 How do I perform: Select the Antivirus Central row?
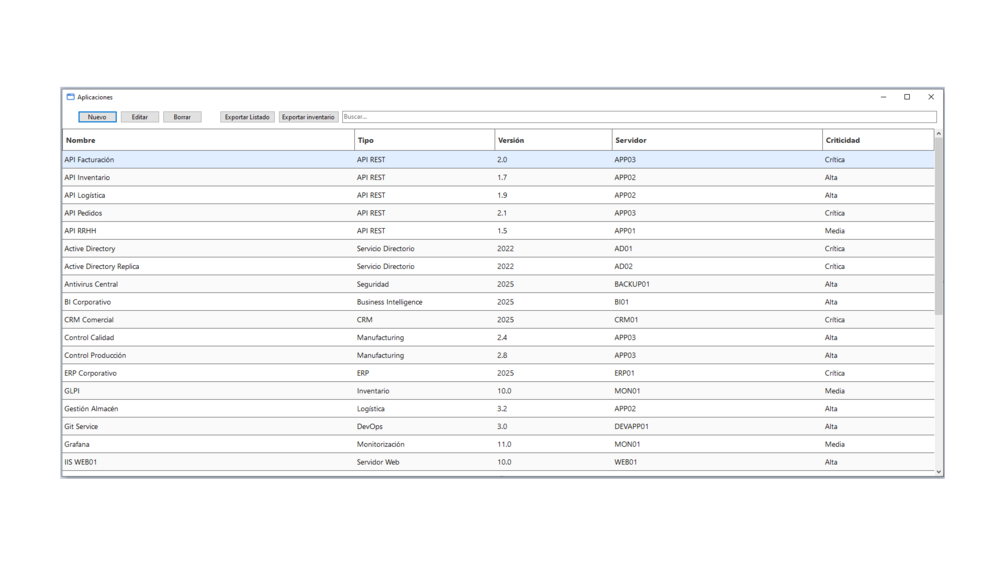tap(498, 284)
